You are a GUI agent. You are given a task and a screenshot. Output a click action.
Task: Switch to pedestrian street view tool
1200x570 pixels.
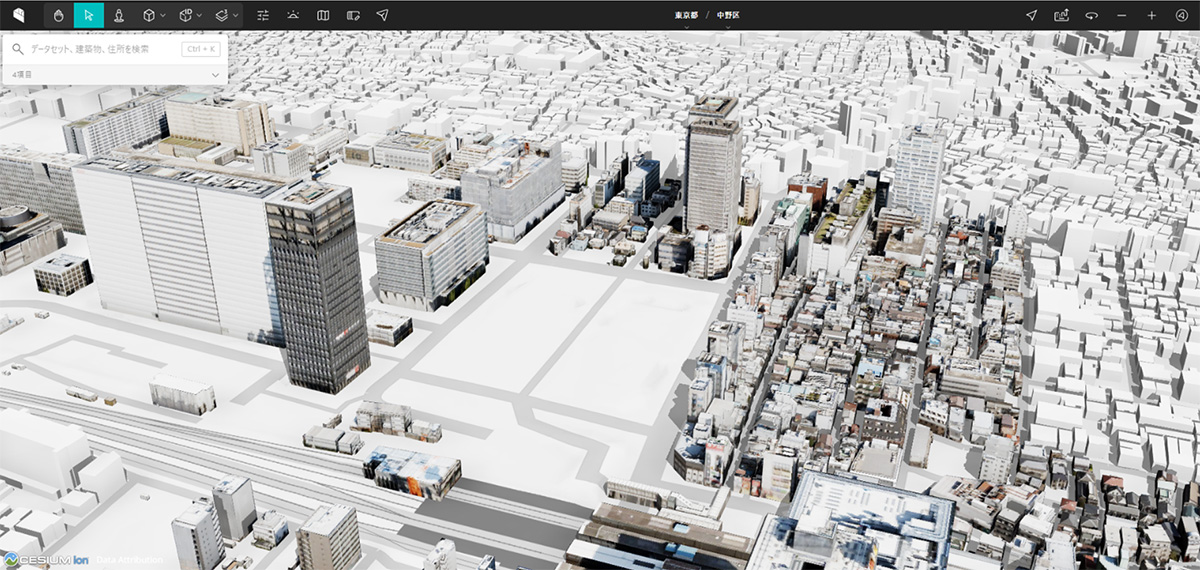[x=119, y=15]
